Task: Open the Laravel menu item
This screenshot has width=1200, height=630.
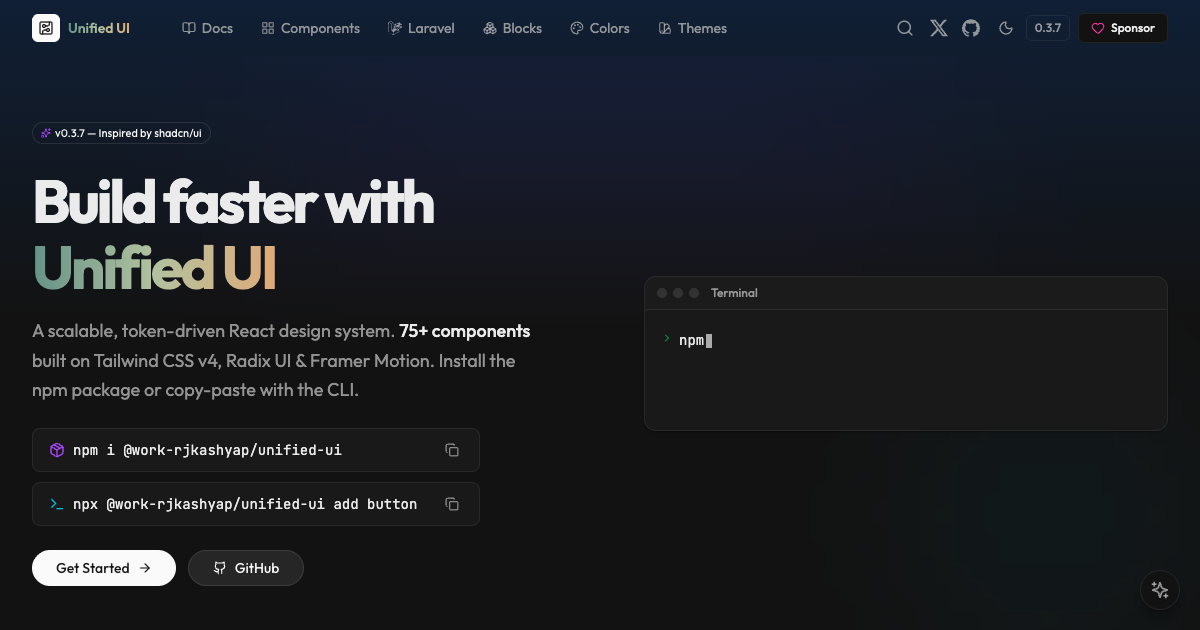Action: (421, 28)
